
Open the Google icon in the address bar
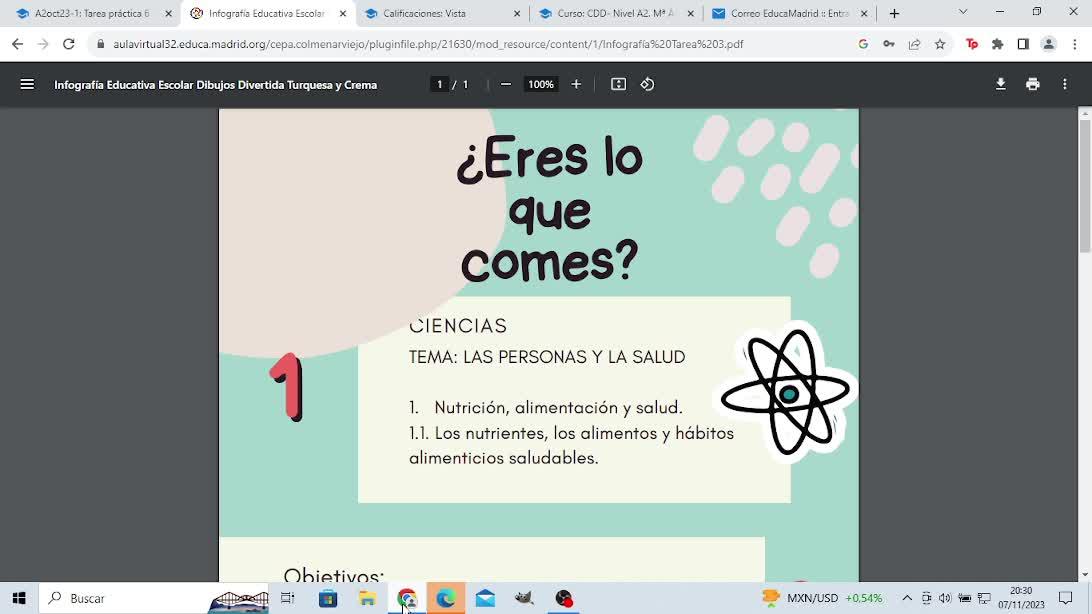click(863, 44)
